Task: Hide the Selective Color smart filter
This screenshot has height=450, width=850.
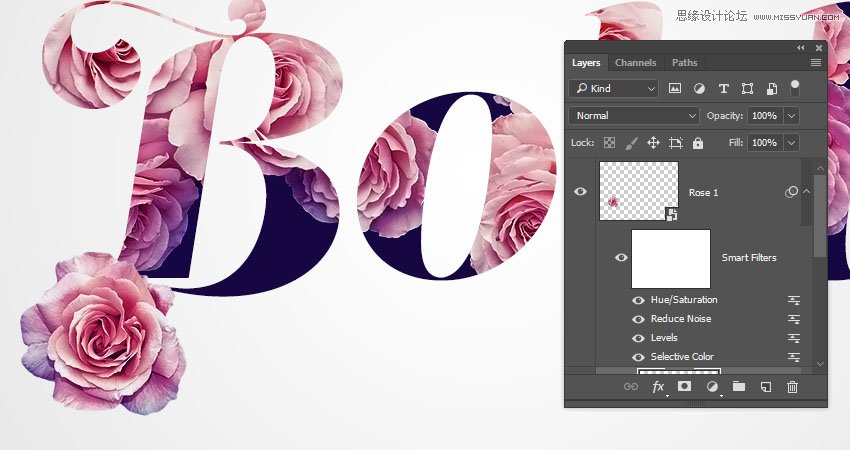Action: 638,357
